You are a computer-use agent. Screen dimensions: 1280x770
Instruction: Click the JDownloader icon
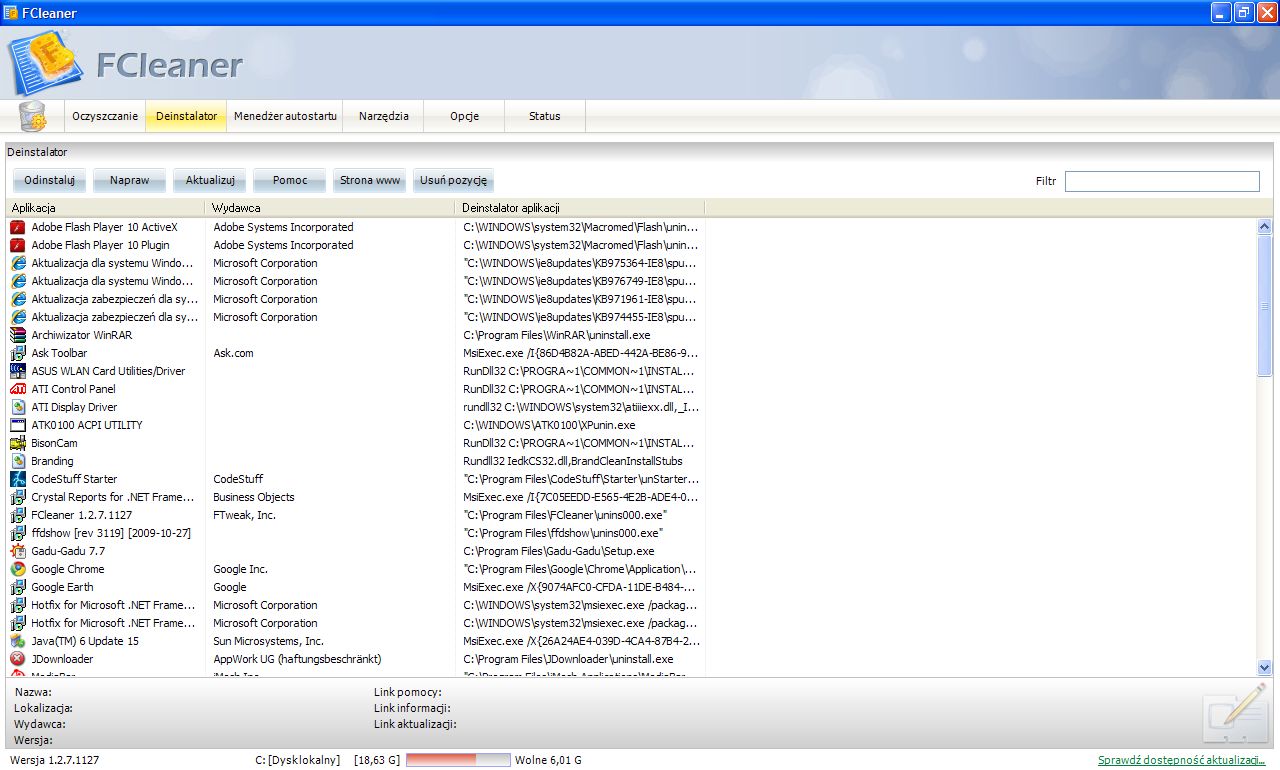18,659
